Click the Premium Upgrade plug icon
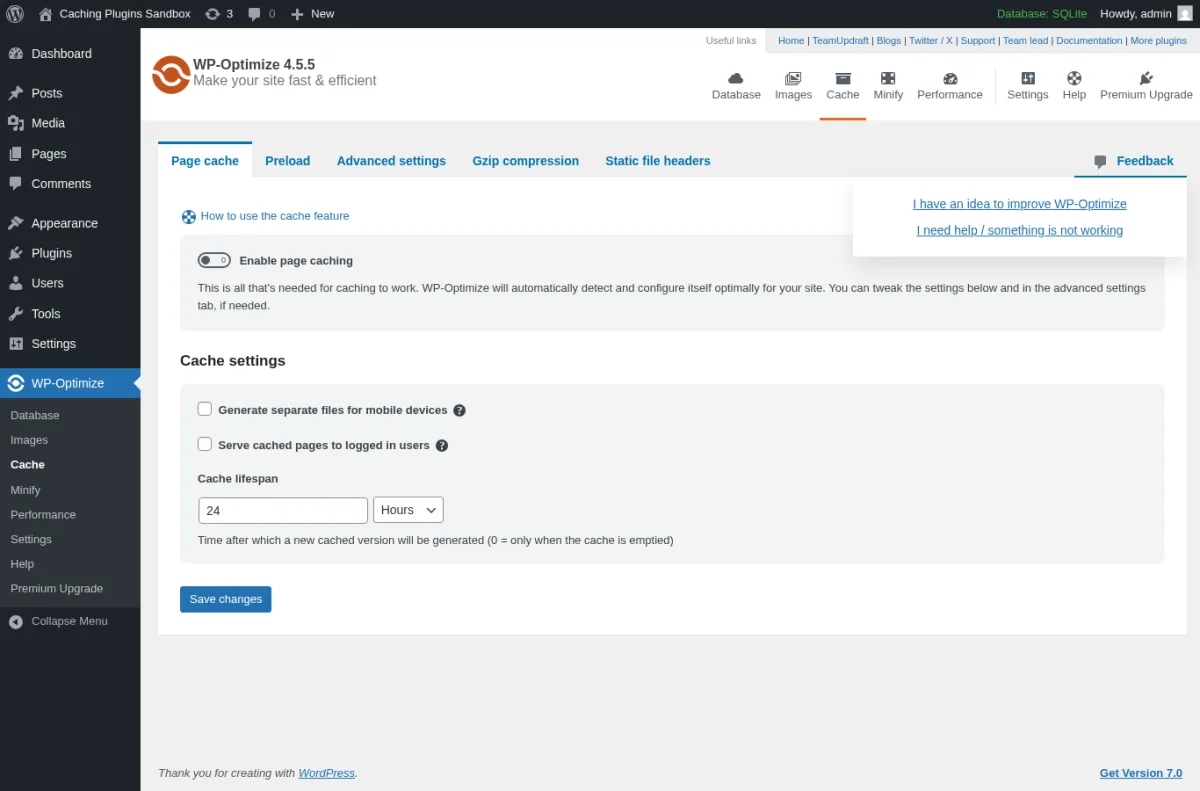1200x791 pixels. tap(1146, 78)
